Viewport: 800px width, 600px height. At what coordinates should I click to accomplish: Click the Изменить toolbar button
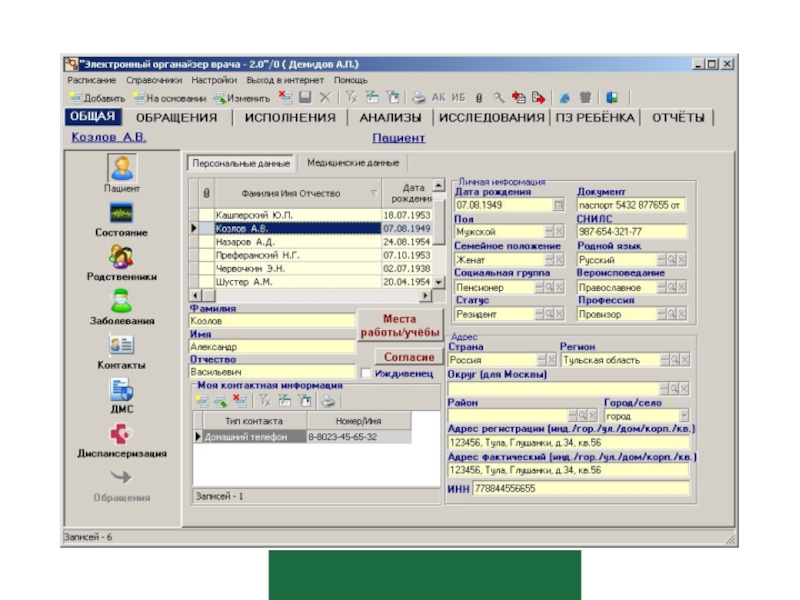click(239, 98)
